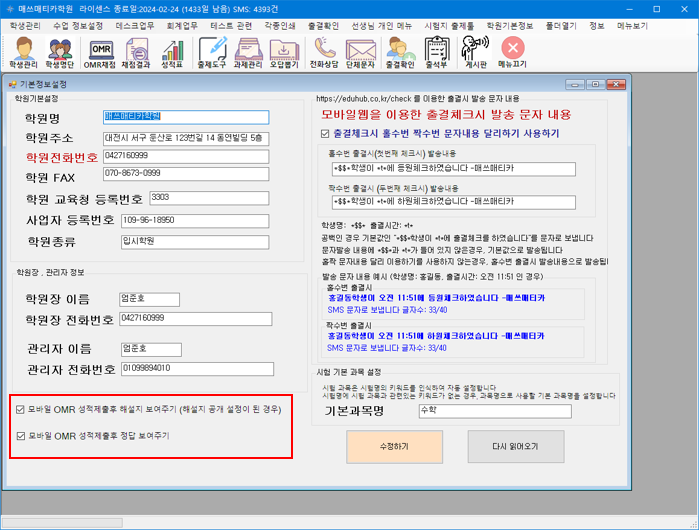This screenshot has width=699, height=530.
Task: Click the 학원장 이름 field
Action: (x=149, y=299)
